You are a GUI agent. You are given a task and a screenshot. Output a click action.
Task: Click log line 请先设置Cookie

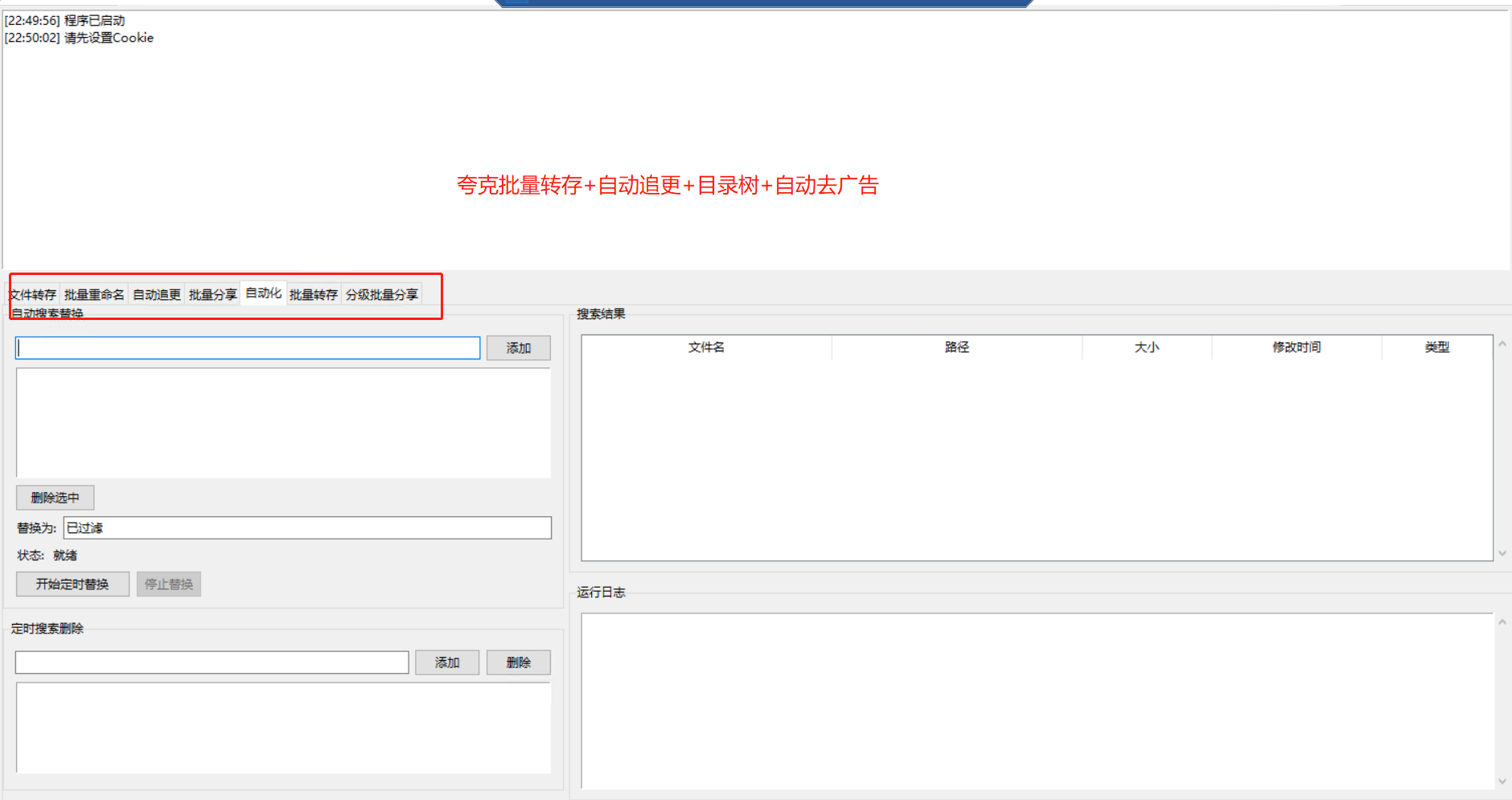click(x=79, y=38)
